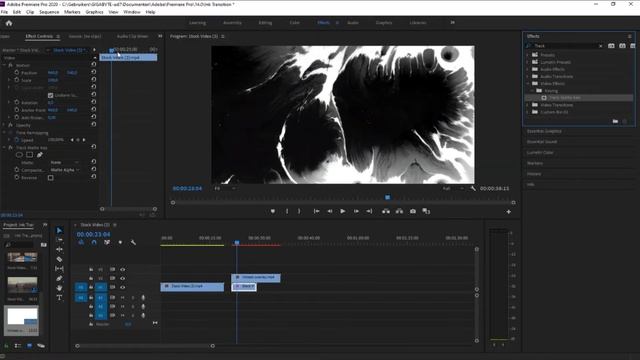Image resolution: width=640 pixels, height=360 pixels.
Task: Open the Window menu
Action: tap(132, 12)
